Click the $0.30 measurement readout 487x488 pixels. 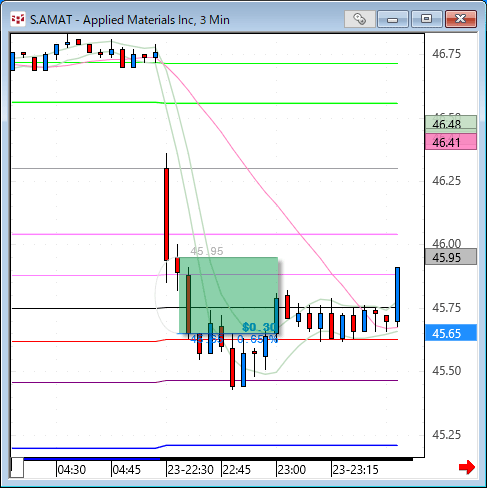point(259,327)
